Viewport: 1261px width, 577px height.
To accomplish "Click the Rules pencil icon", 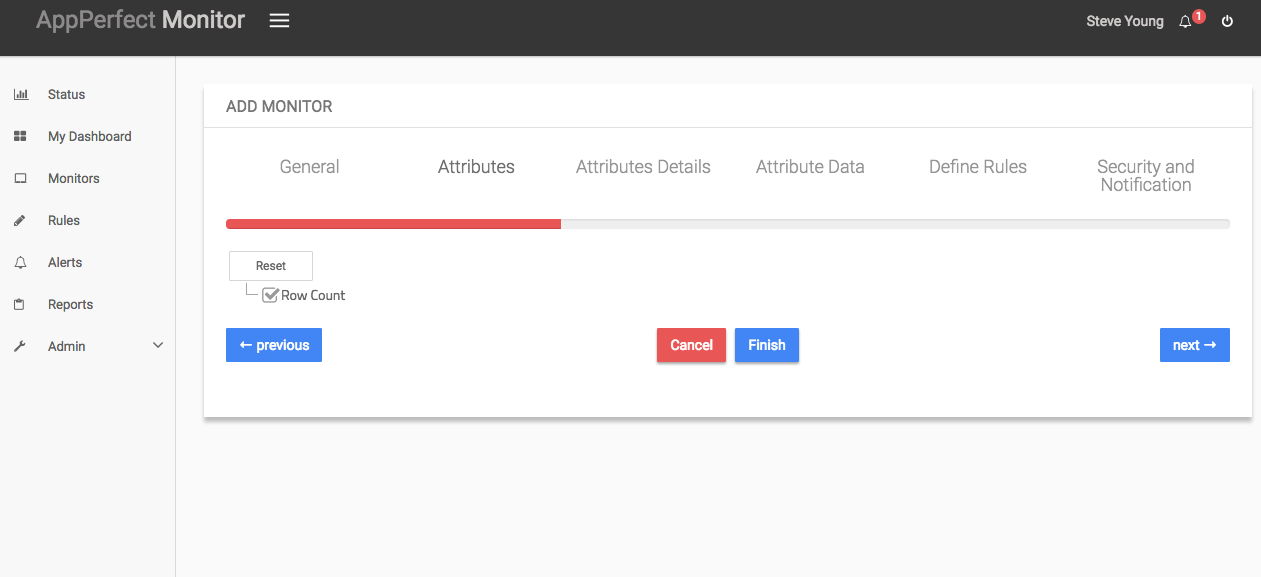I will [20, 220].
